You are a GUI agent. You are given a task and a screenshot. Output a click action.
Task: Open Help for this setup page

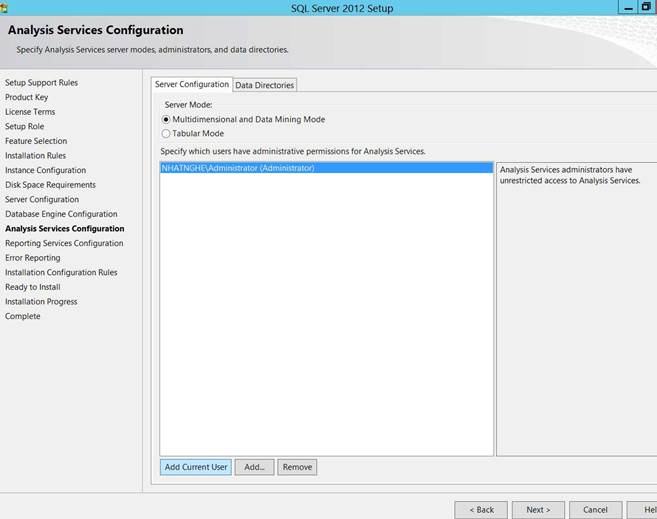642,510
